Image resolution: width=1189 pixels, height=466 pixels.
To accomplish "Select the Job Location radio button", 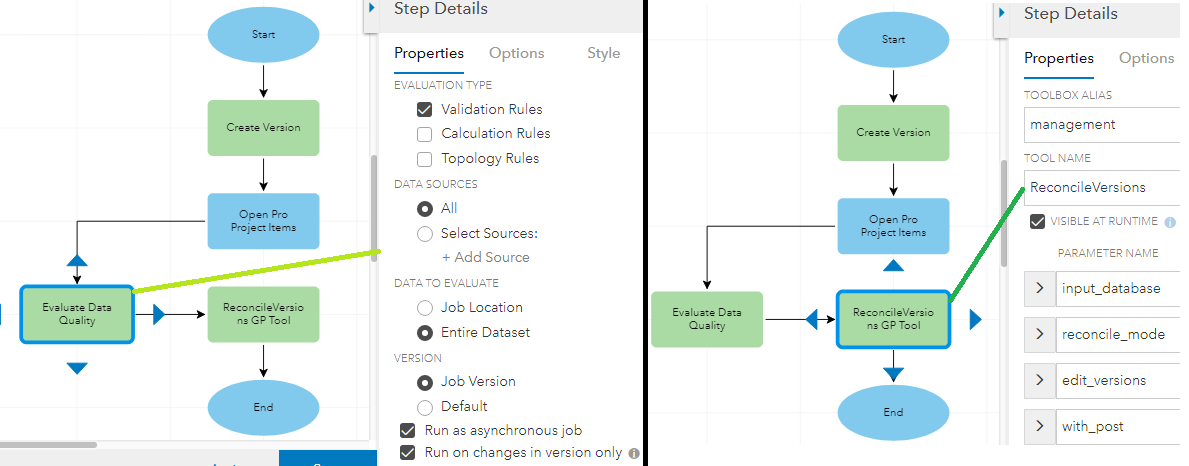I will point(424,307).
